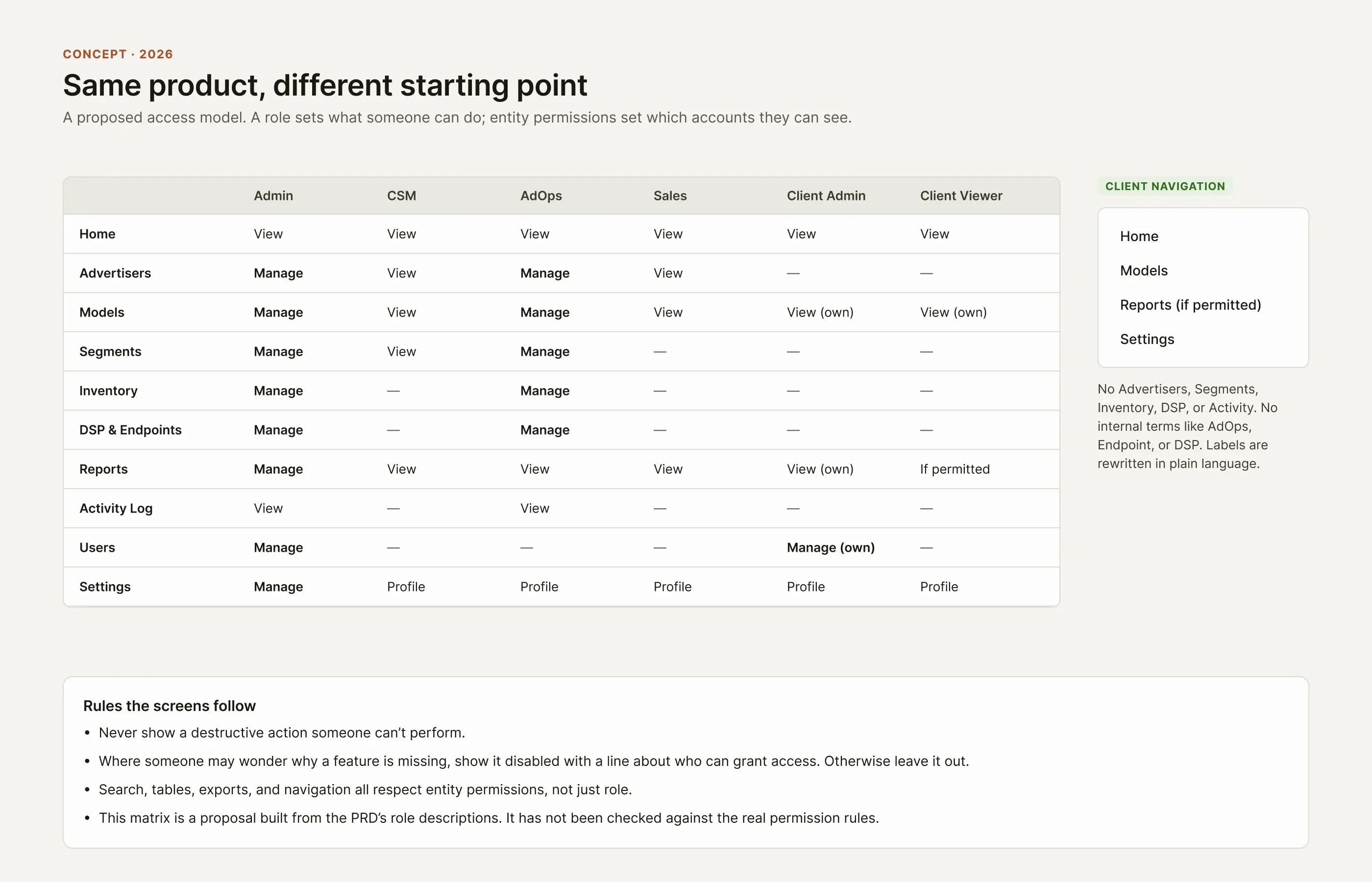This screenshot has height=882, width=1372.
Task: Click Client Admin's 'View (own)' Reports cell
Action: (820, 469)
